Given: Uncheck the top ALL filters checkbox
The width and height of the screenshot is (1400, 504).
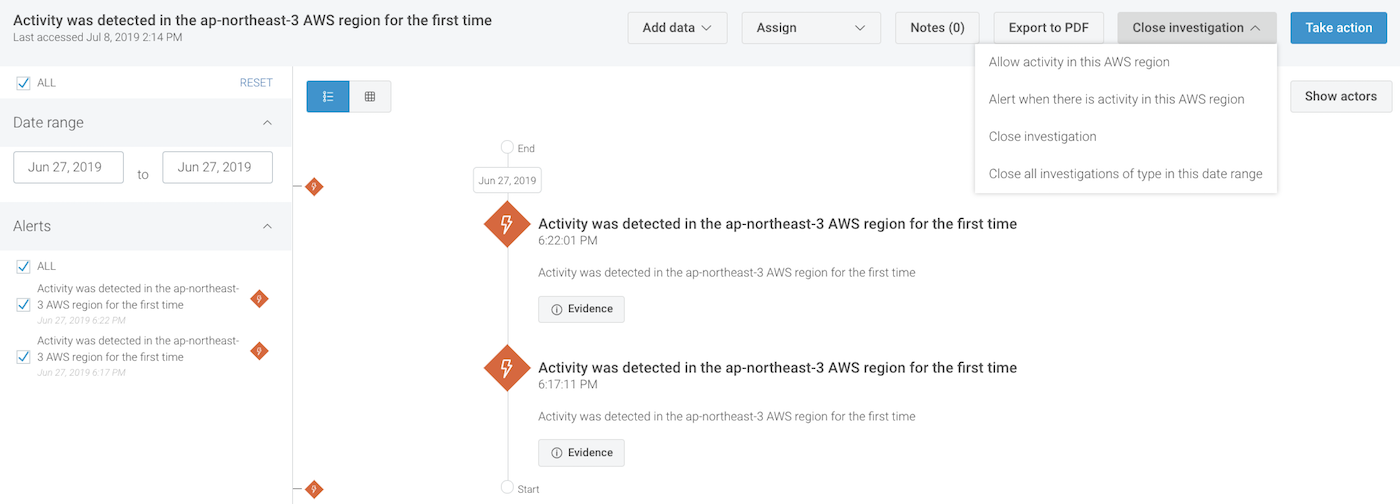Looking at the screenshot, I should 24,83.
